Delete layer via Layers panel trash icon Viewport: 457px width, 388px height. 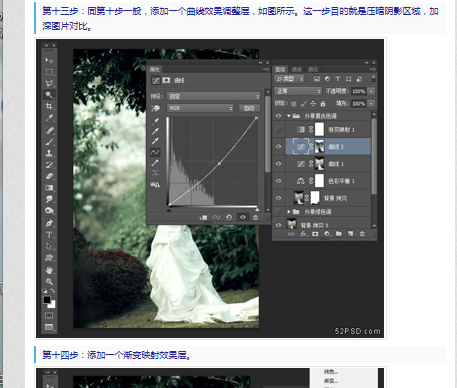(x=362, y=234)
